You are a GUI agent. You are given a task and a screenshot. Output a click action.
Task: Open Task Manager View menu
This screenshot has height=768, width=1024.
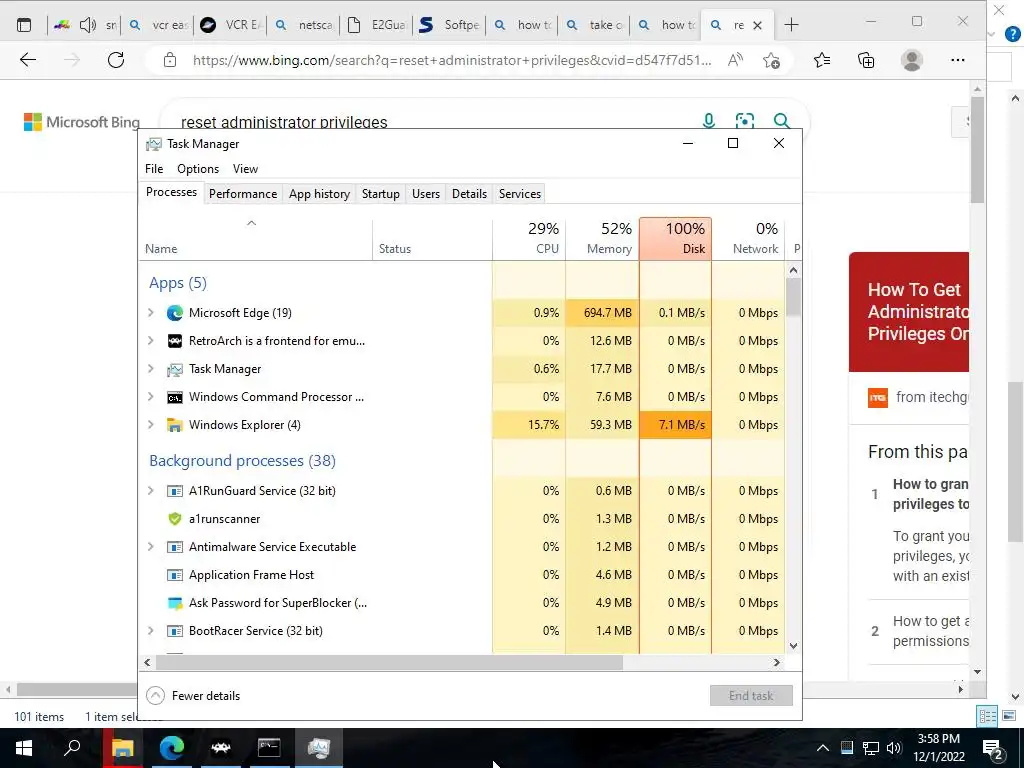point(246,169)
